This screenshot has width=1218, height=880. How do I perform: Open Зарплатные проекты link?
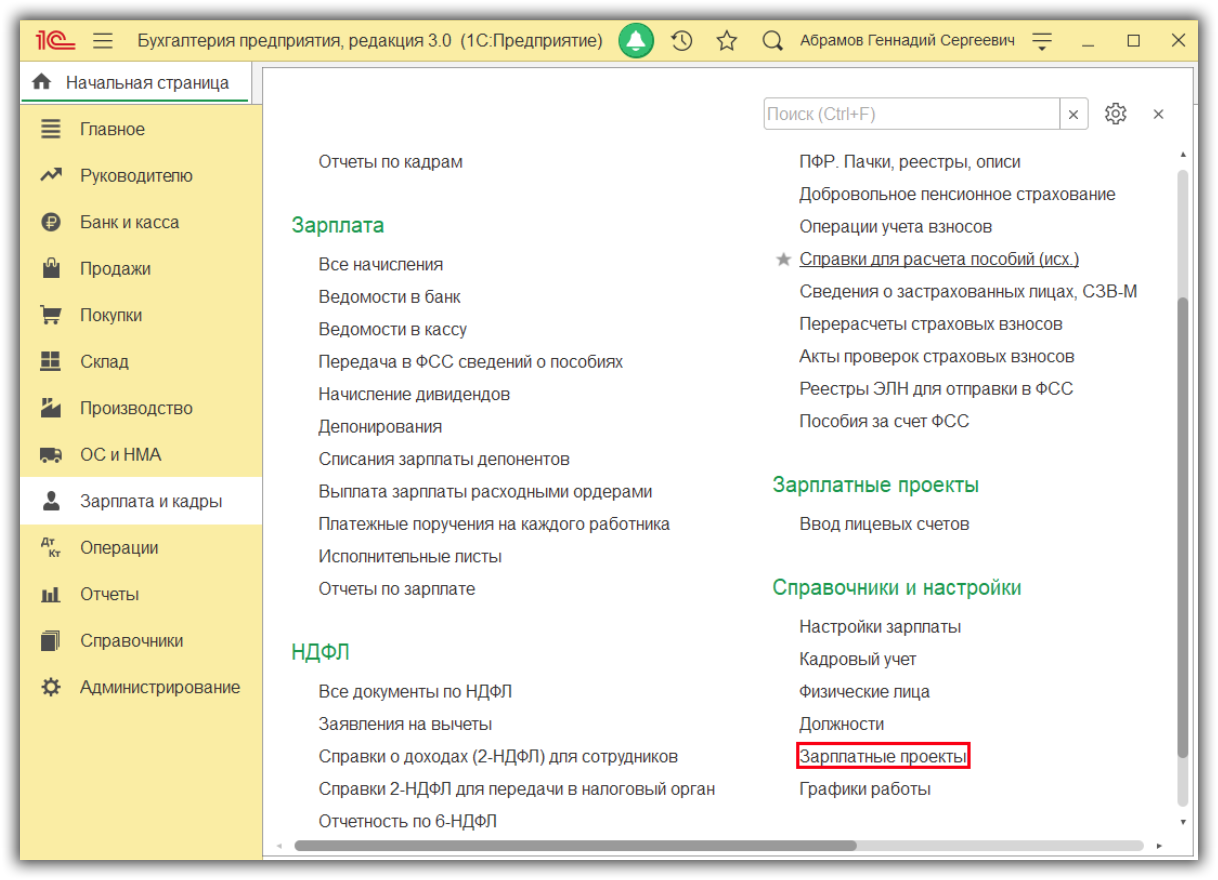click(883, 757)
